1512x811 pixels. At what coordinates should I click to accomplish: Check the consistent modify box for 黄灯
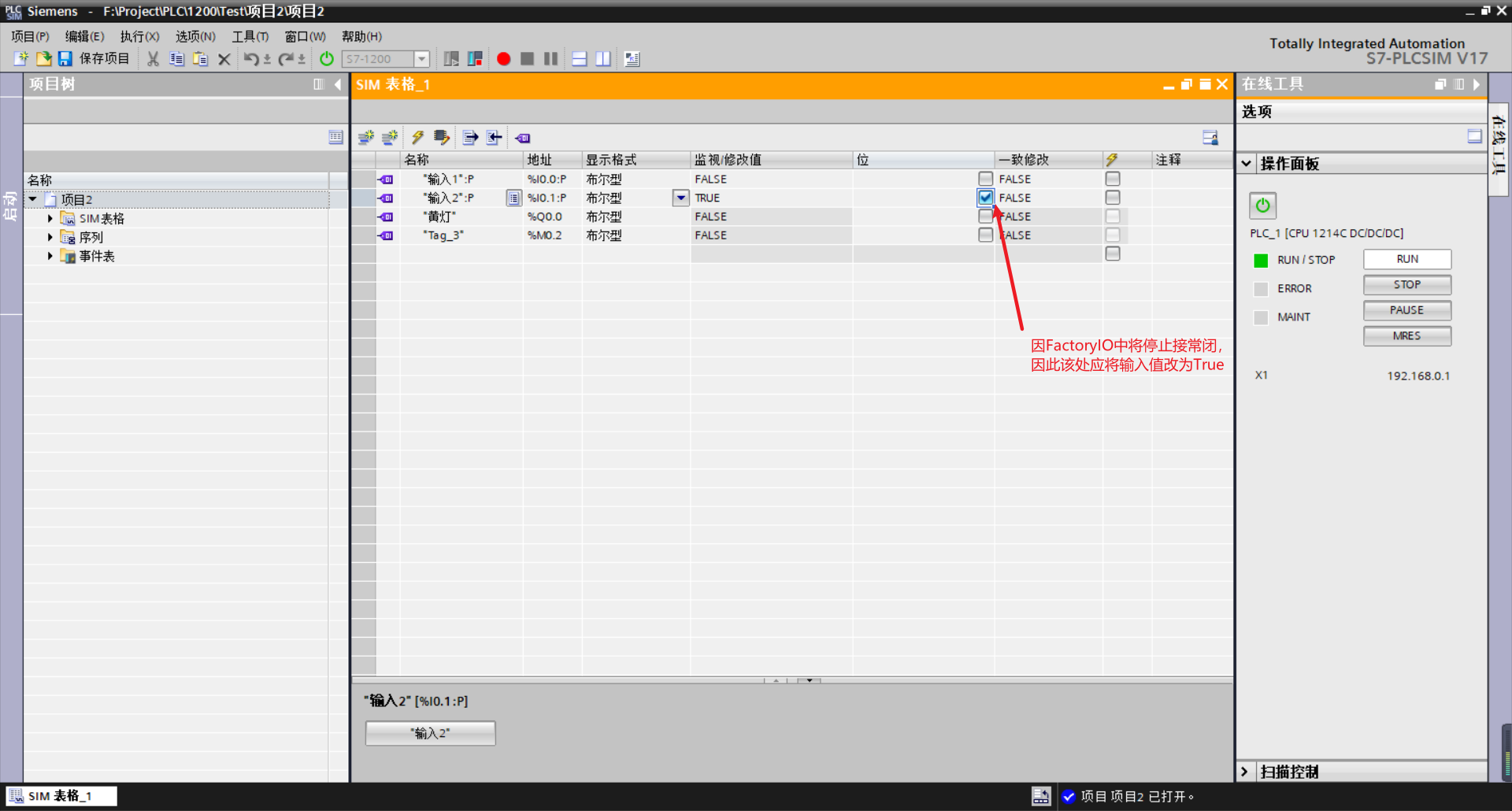[x=1113, y=216]
